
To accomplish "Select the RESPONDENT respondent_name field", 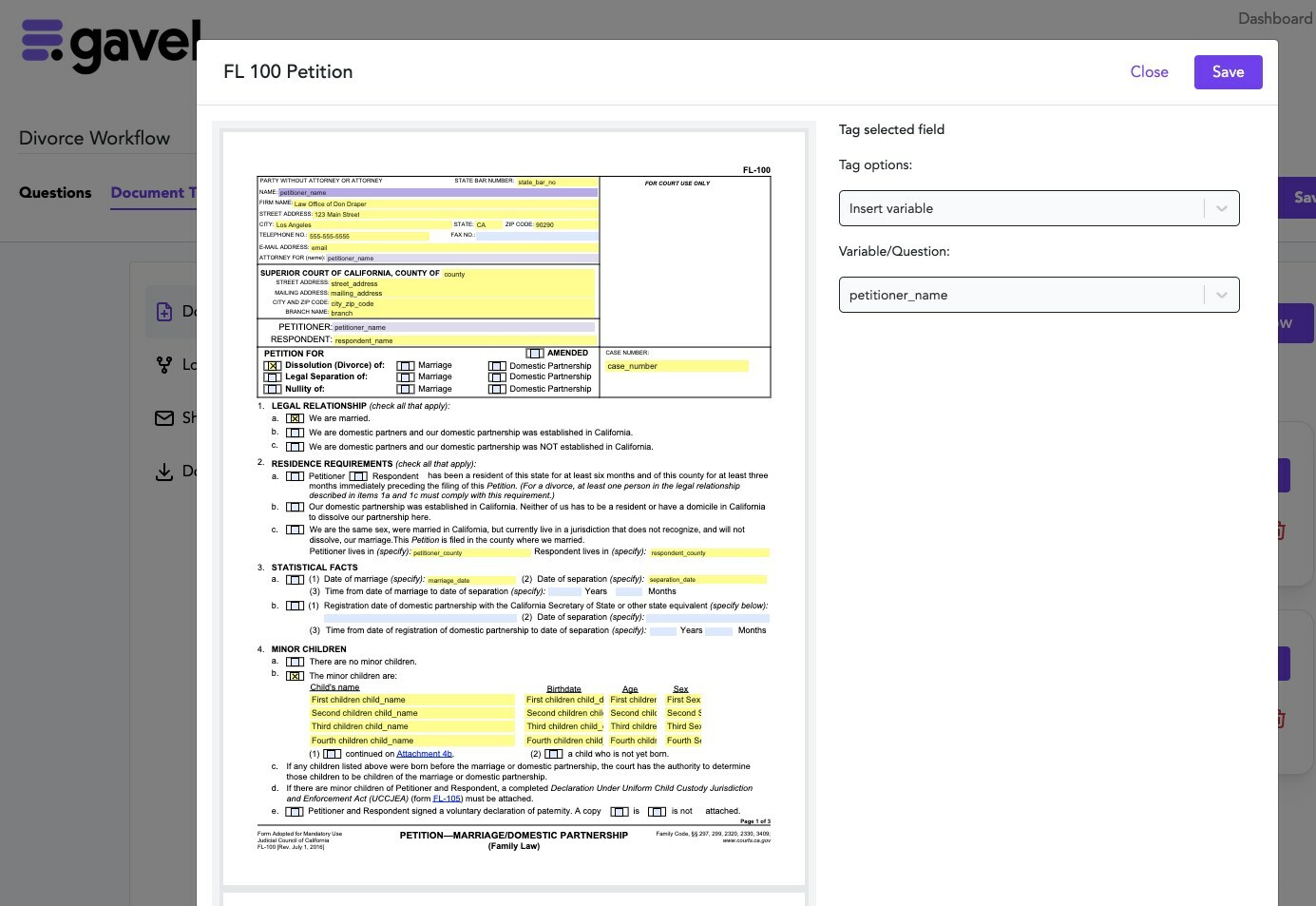I will [464, 340].
